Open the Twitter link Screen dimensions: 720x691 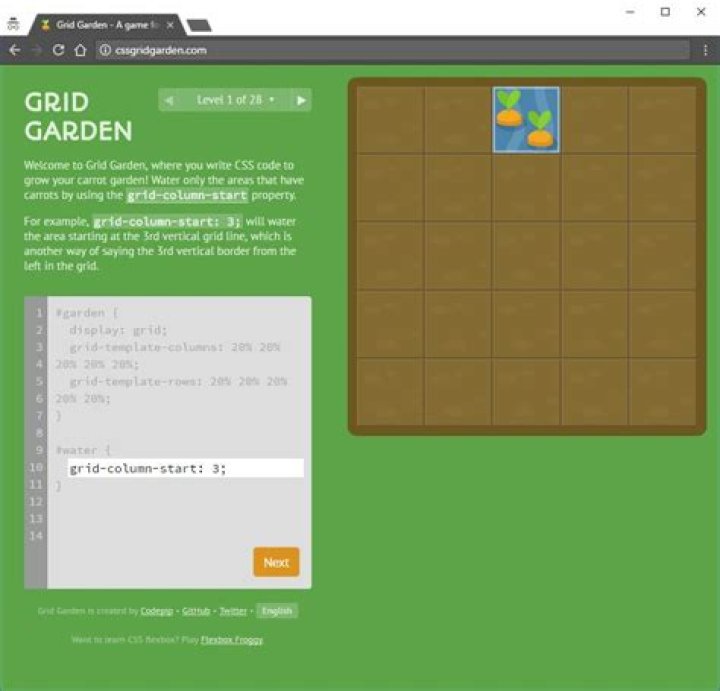[233, 610]
